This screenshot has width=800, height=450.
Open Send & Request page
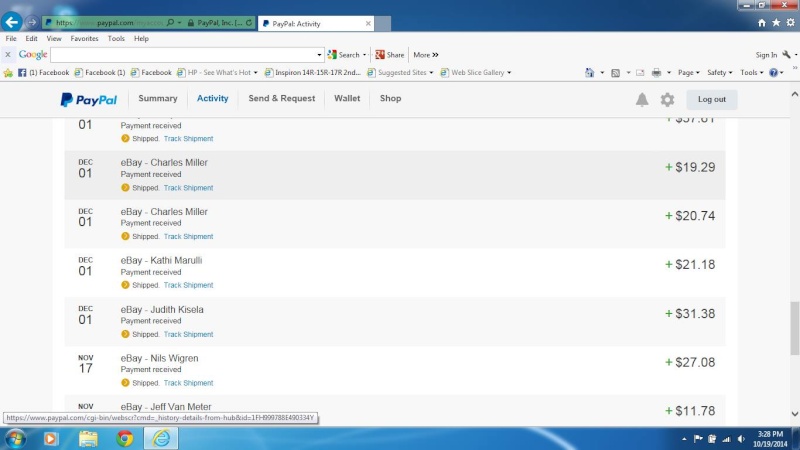(x=282, y=98)
